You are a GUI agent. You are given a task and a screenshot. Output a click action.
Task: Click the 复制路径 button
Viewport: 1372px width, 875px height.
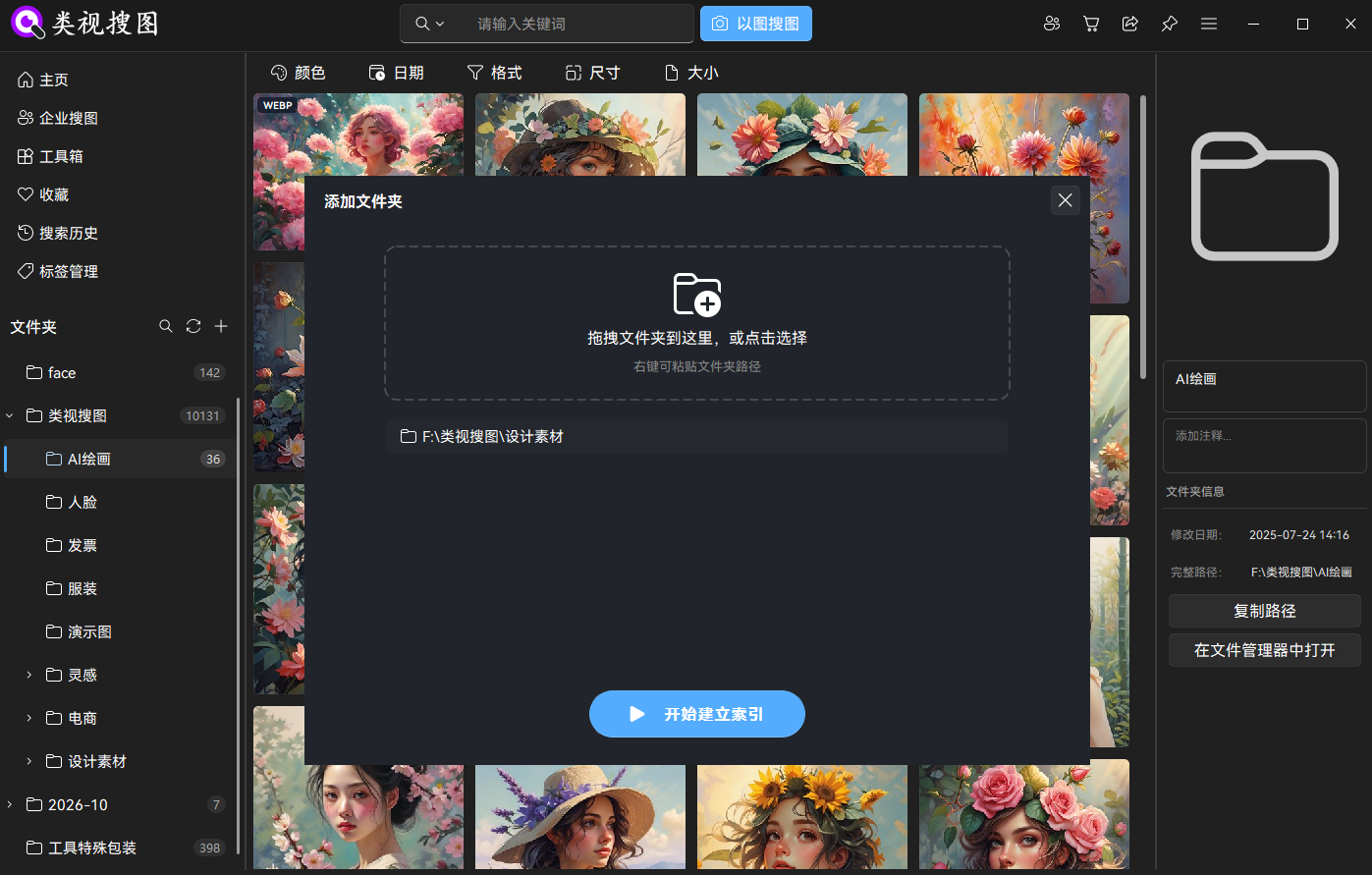pos(1265,611)
